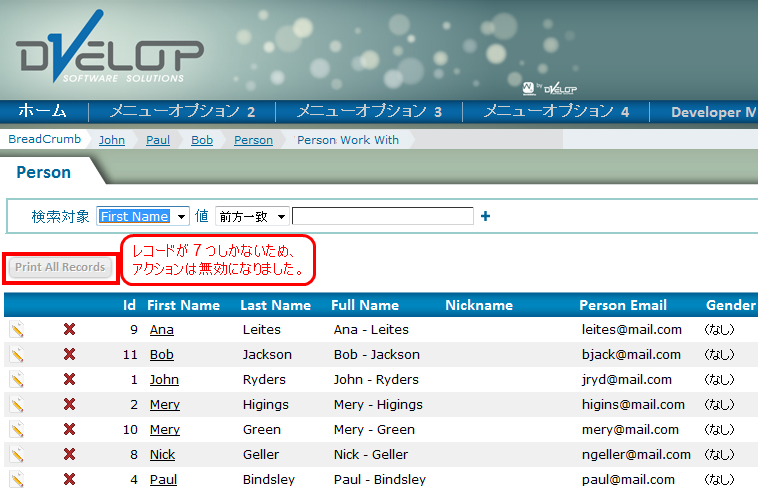This screenshot has height=497, width=758.
Task: Select the Person tab
Action: pyautogui.click(x=44, y=172)
